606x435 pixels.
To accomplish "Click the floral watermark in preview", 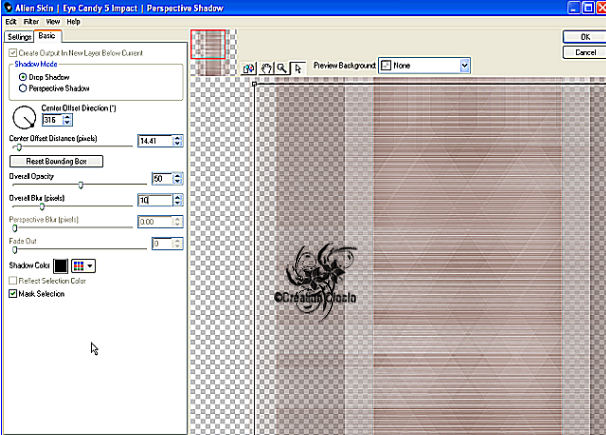I will pyautogui.click(x=316, y=281).
